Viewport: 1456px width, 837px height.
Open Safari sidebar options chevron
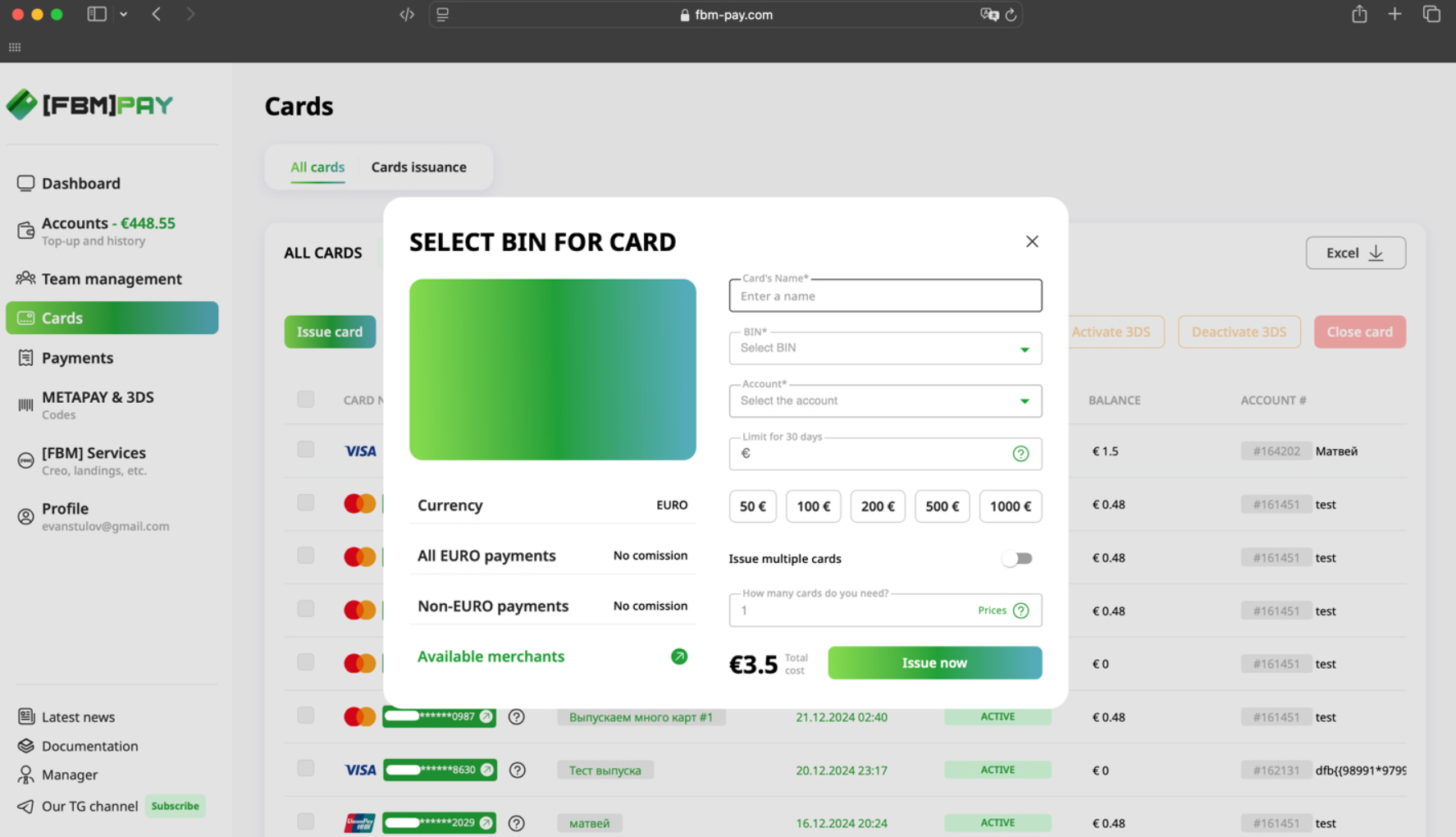pyautogui.click(x=124, y=15)
